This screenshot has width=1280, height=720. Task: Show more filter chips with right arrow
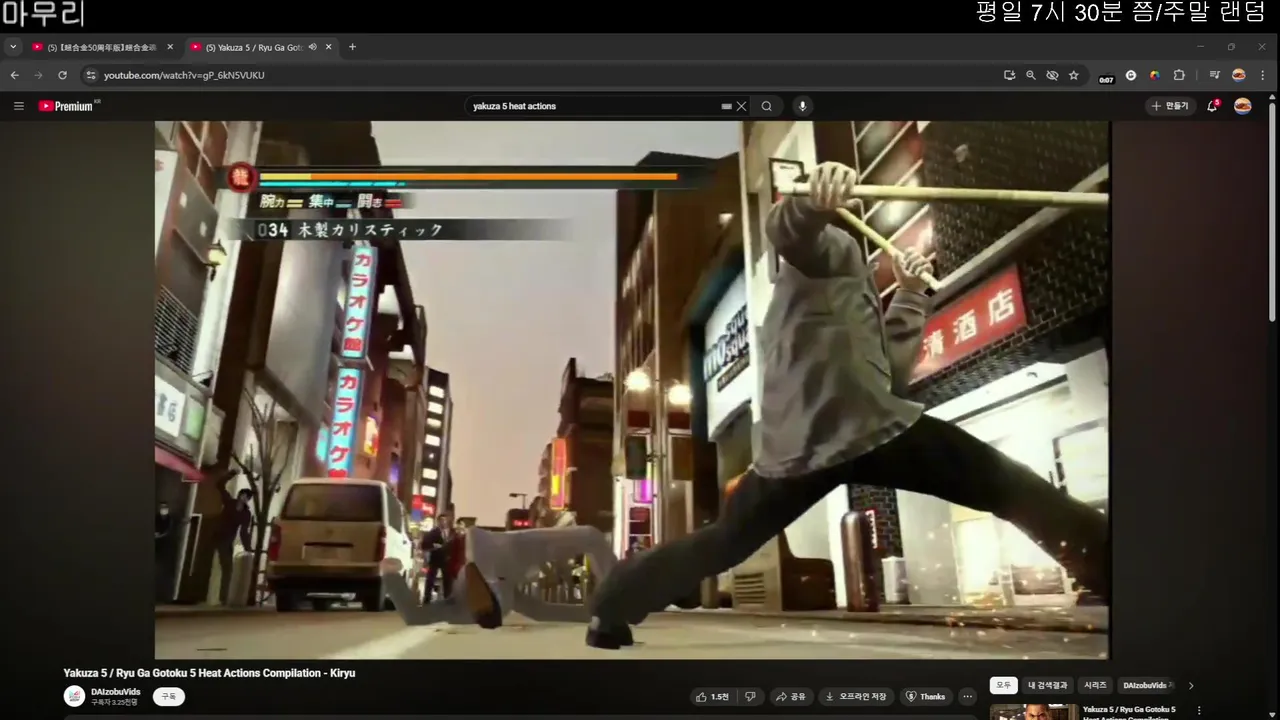tap(1191, 685)
